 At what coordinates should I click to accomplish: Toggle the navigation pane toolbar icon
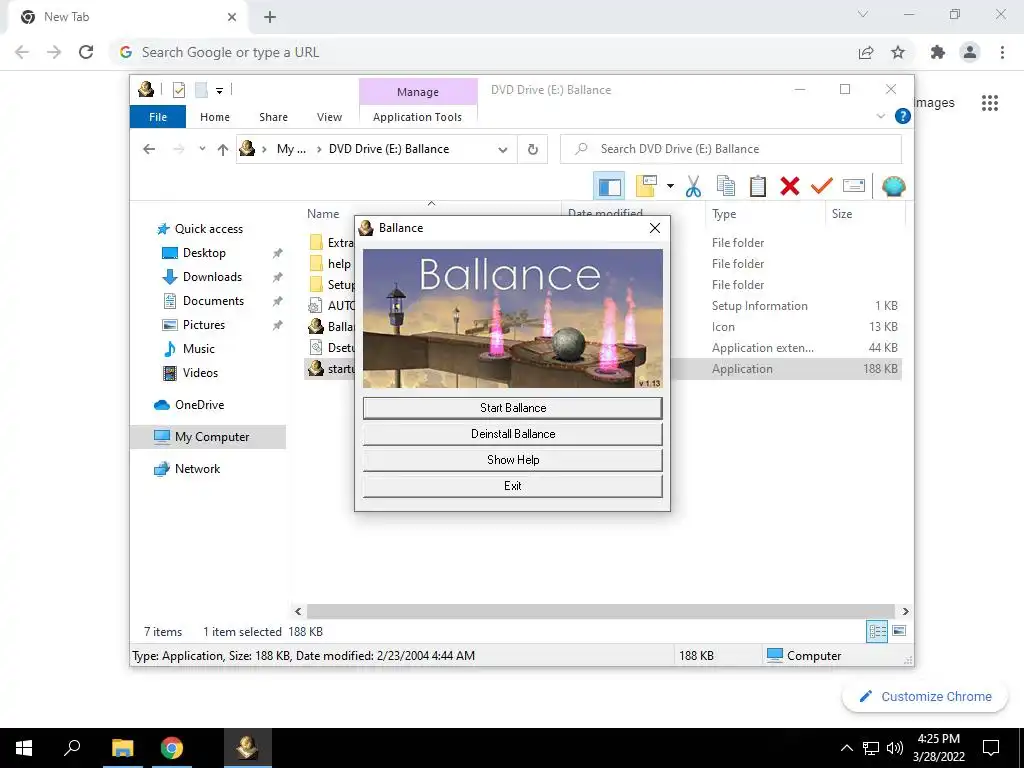[x=609, y=187]
